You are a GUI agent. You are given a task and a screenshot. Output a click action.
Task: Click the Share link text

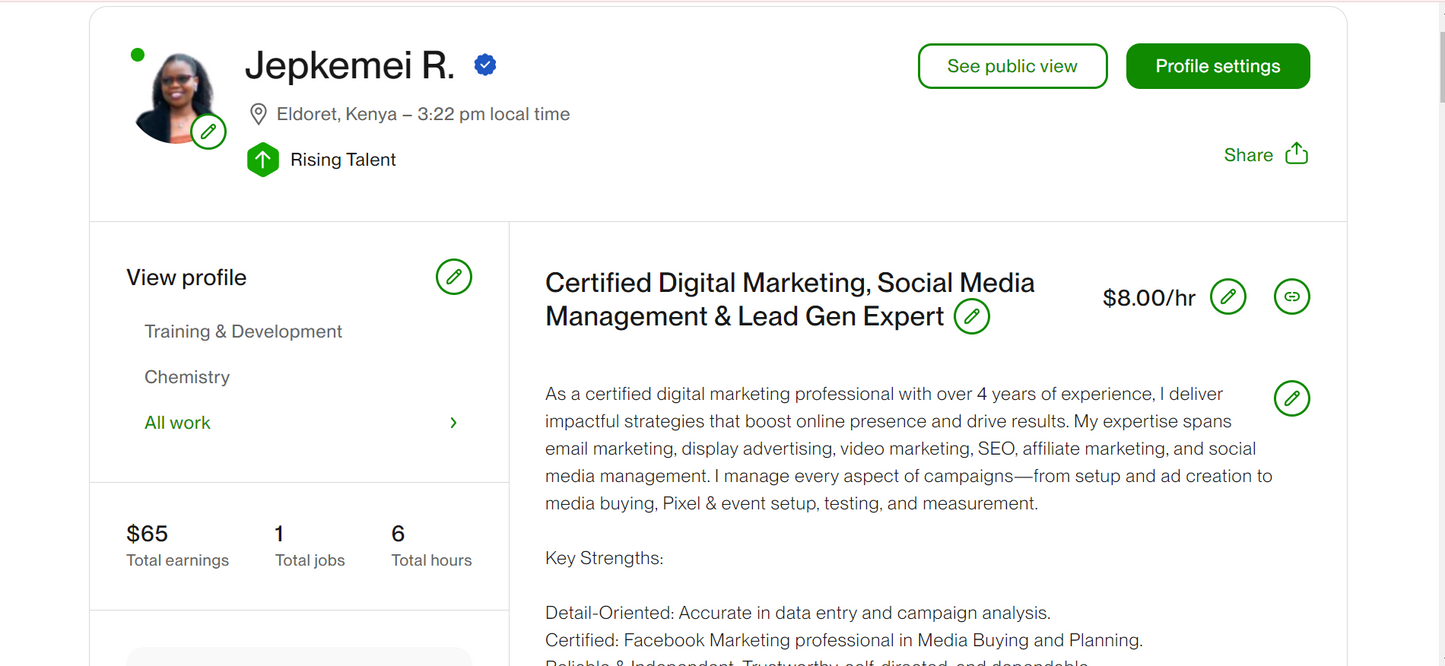click(1248, 155)
